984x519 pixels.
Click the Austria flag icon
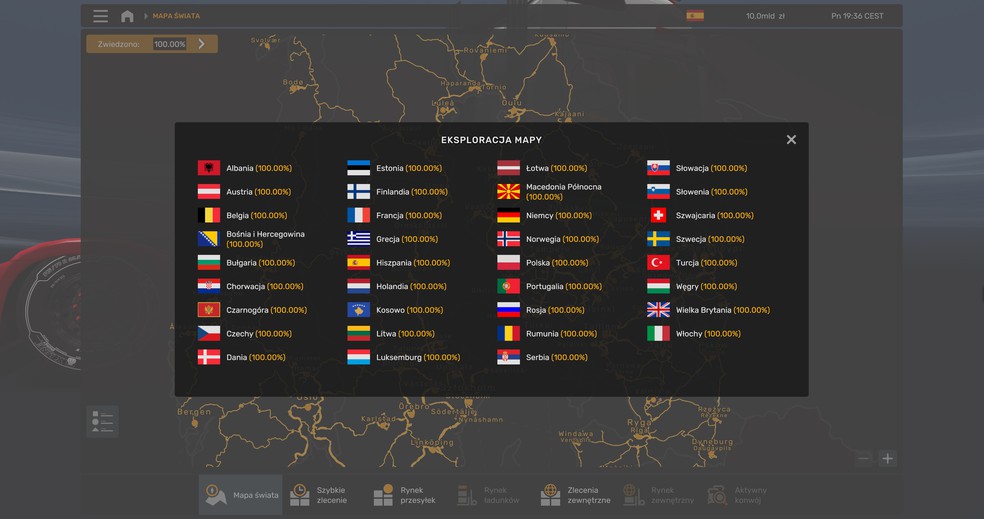(209, 192)
